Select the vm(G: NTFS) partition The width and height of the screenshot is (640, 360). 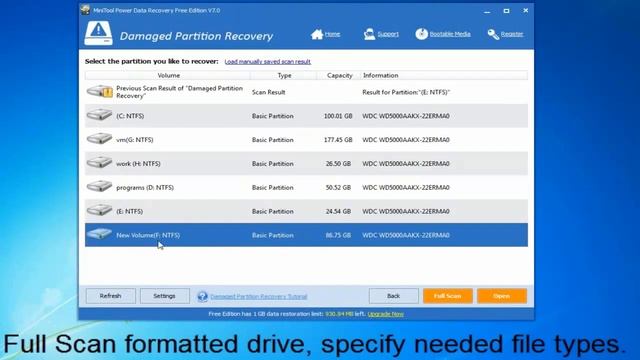click(306, 140)
